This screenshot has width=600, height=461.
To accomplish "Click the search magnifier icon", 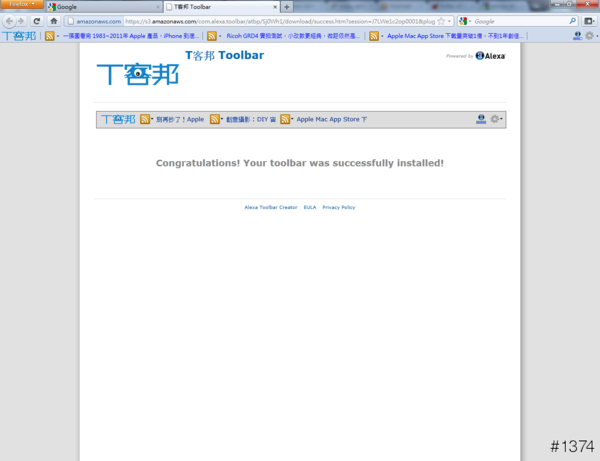I will point(572,21).
